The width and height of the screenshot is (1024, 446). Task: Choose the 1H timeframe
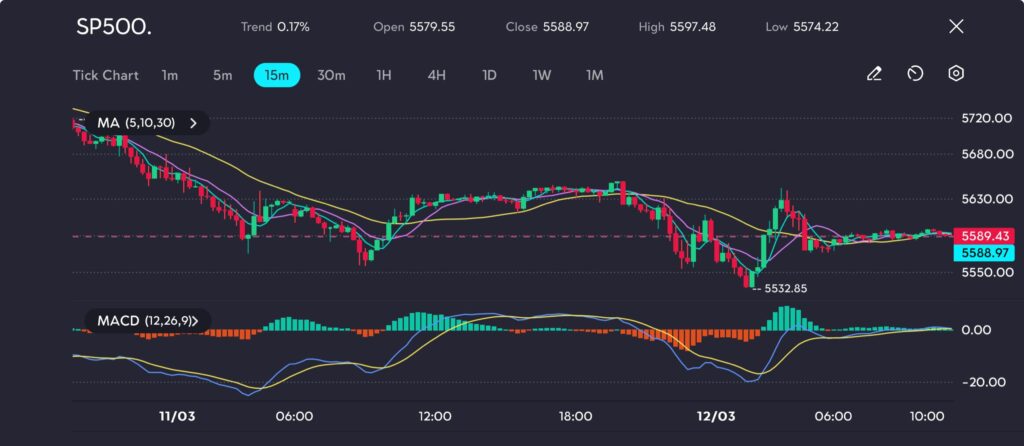coord(384,75)
